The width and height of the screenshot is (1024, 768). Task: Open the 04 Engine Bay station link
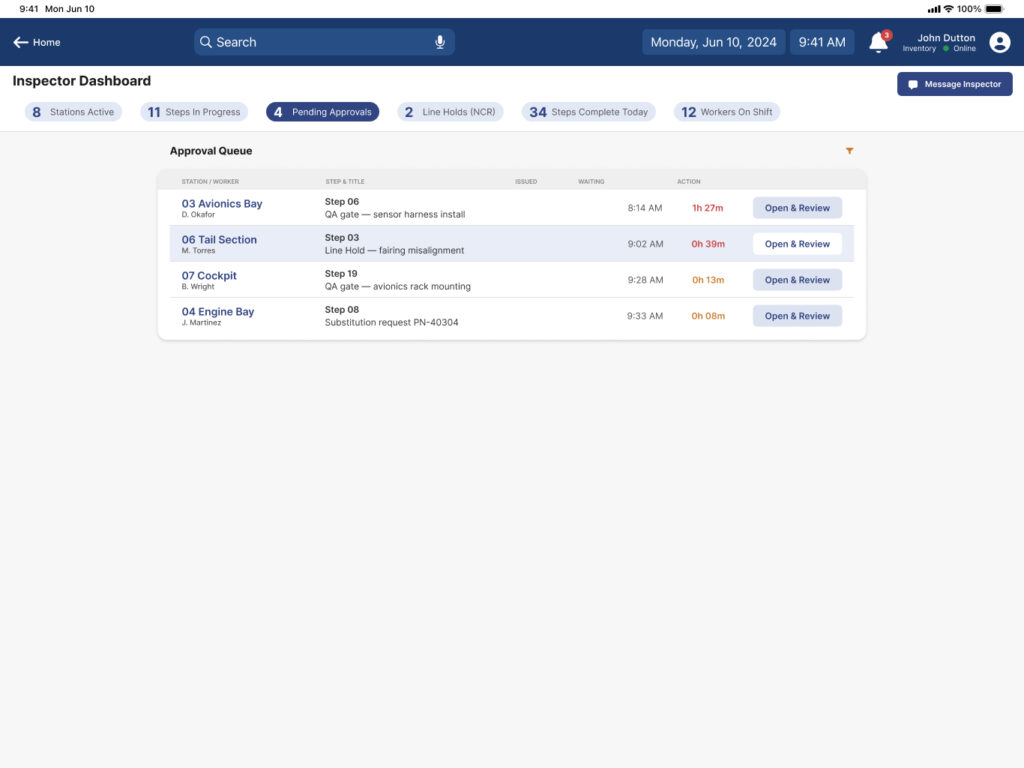(218, 312)
